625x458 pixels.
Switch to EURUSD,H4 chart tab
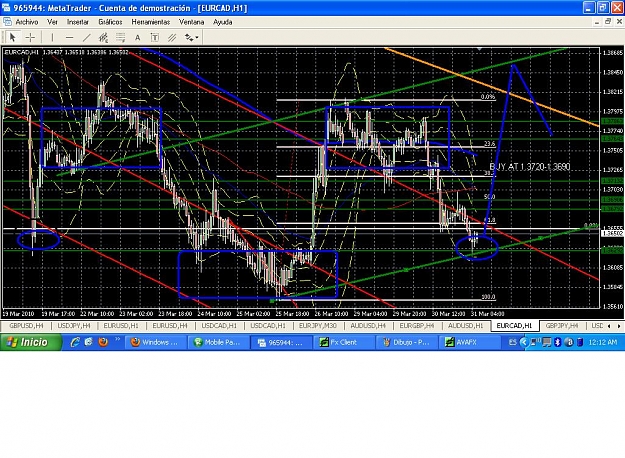(x=170, y=326)
